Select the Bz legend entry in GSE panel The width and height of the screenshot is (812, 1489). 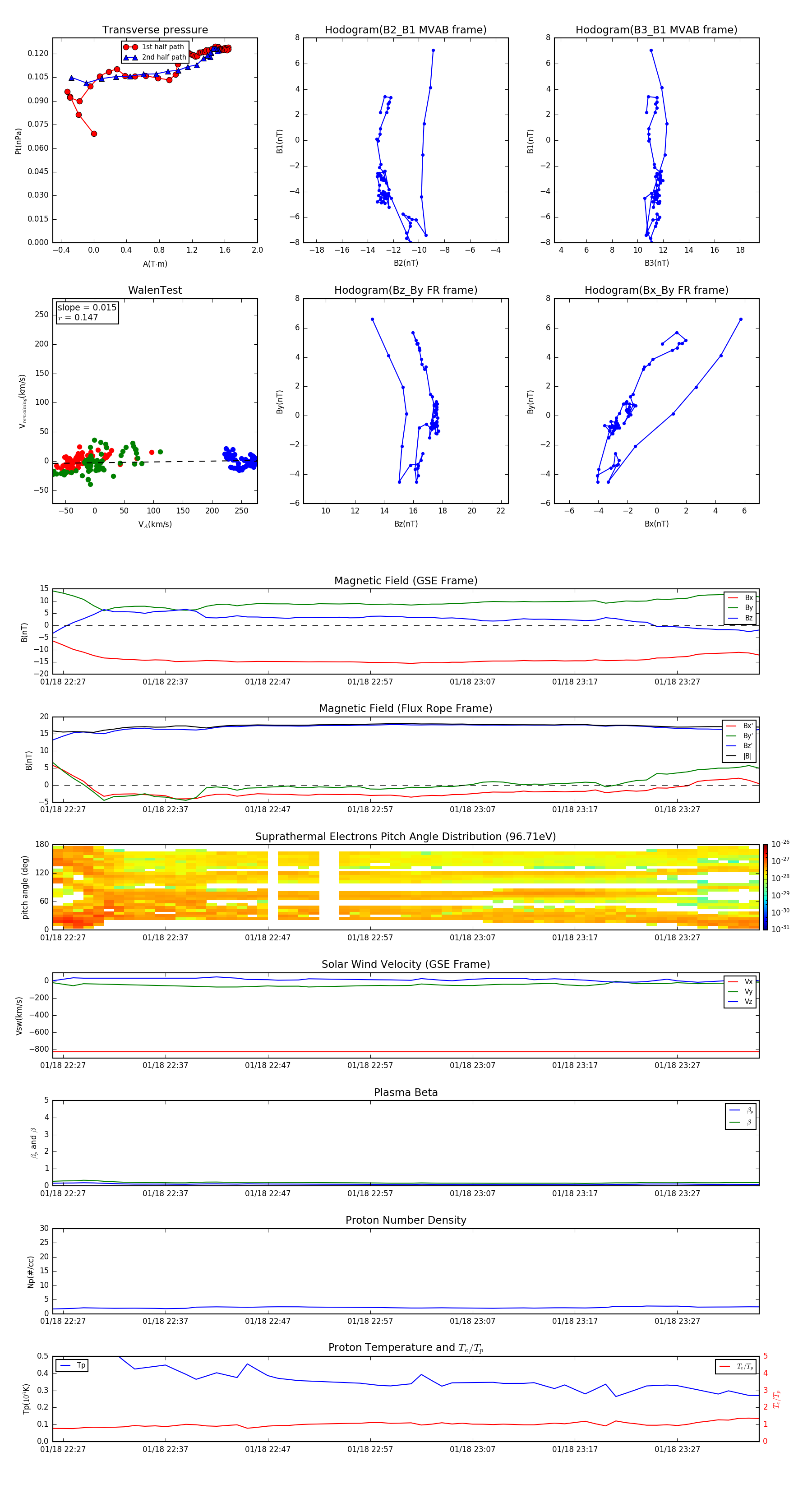740,618
